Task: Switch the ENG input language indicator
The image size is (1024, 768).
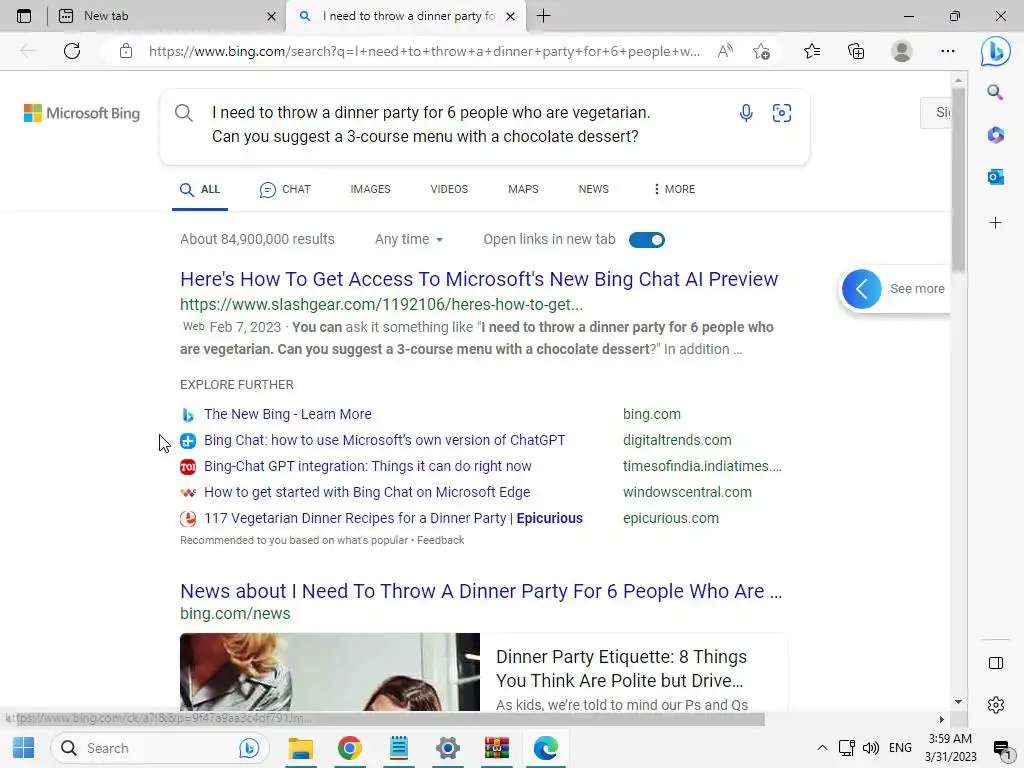Action: click(901, 748)
